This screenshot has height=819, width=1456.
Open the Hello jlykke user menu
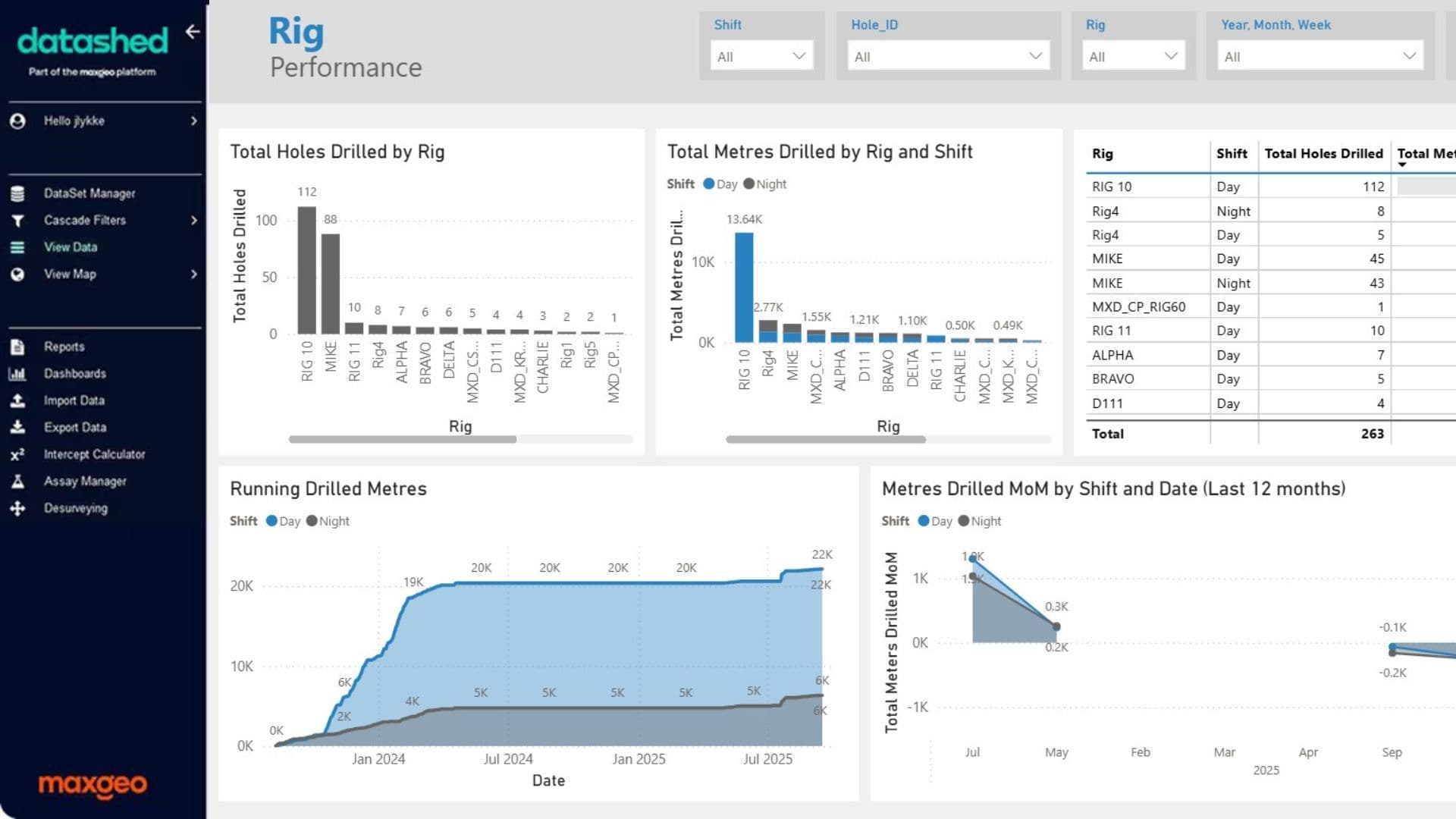click(74, 121)
